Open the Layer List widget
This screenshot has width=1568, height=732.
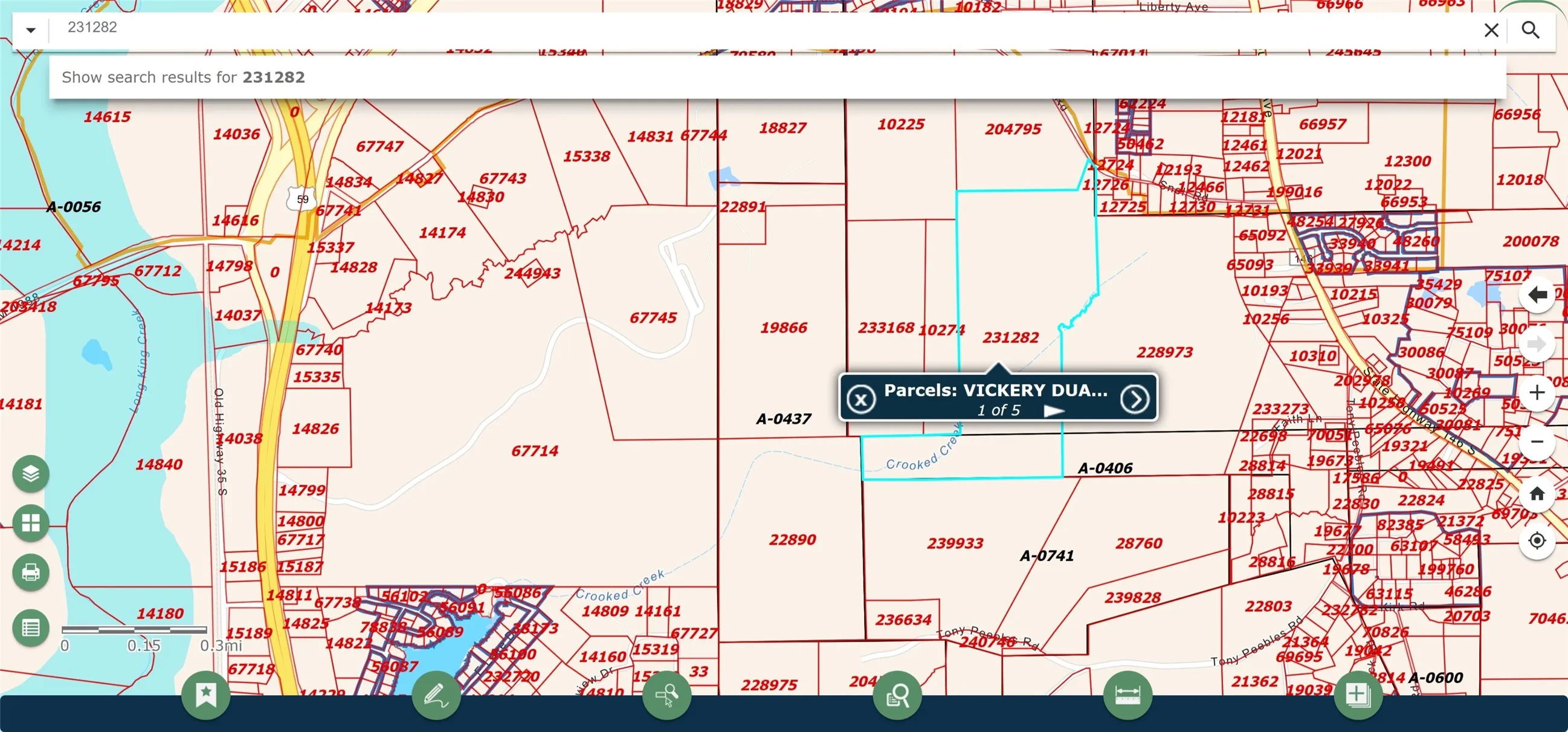[30, 473]
